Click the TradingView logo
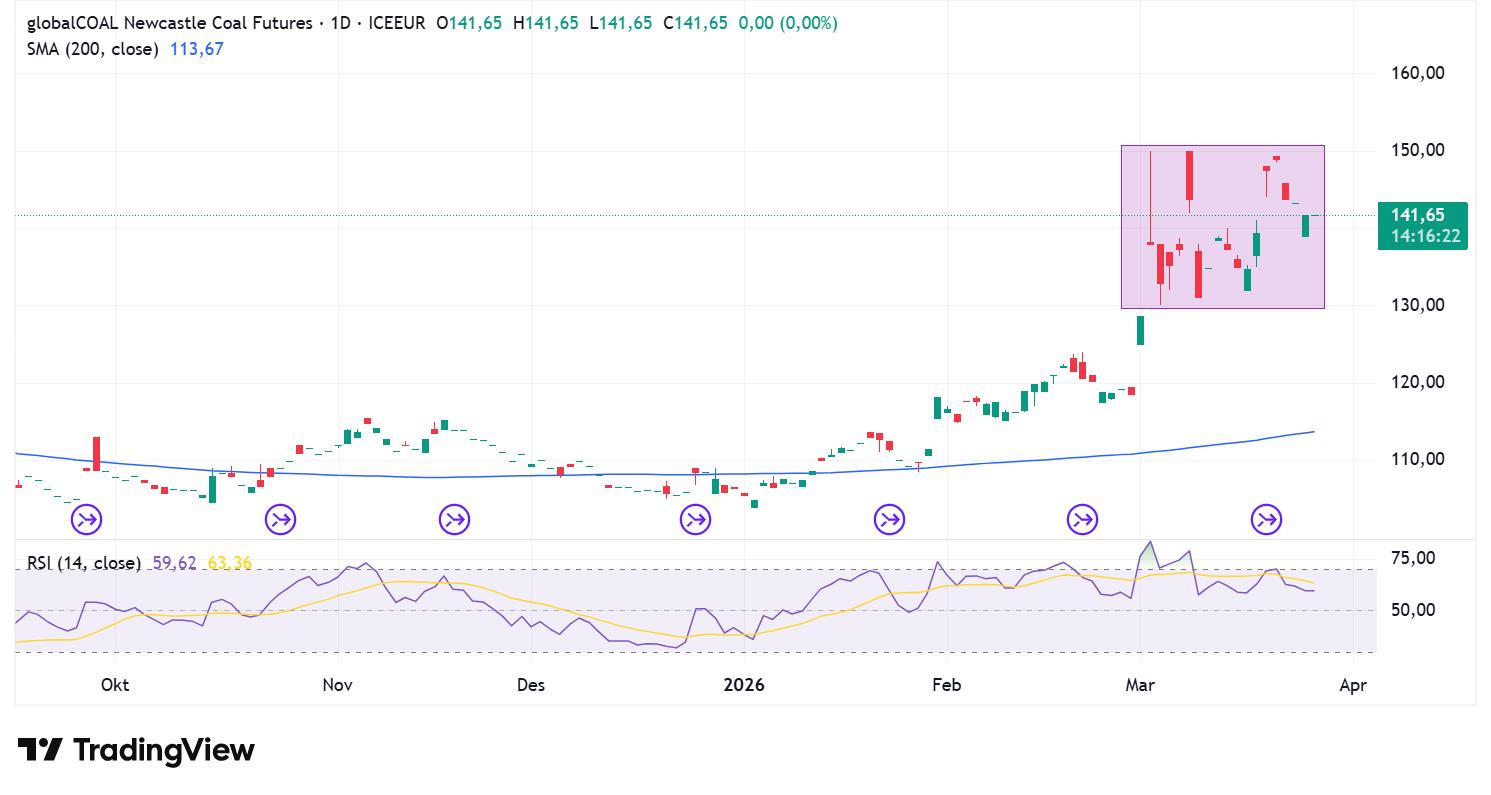1491x795 pixels. 136,750
